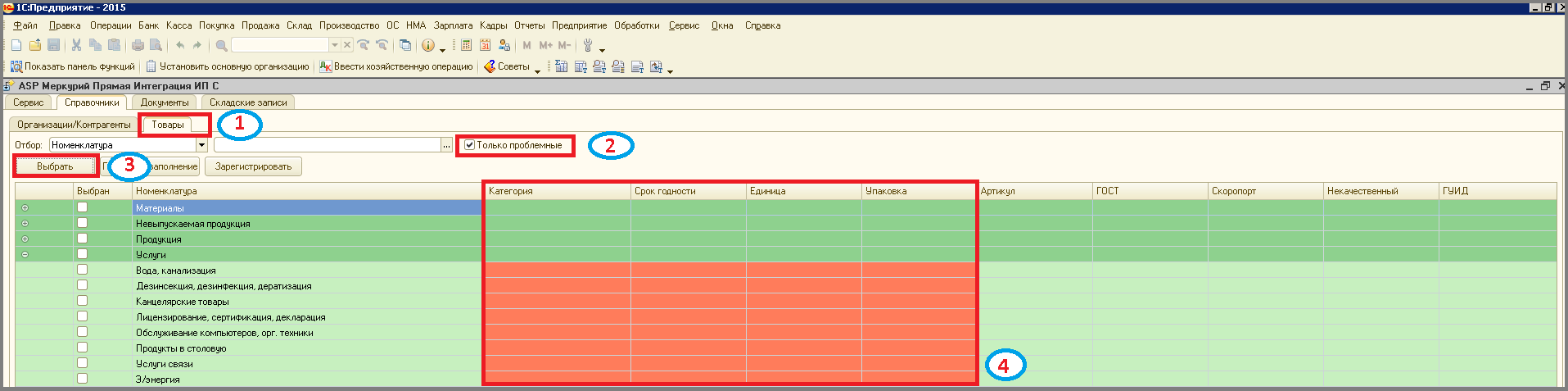Open the toolbar search field dropdown arrow

(335, 45)
